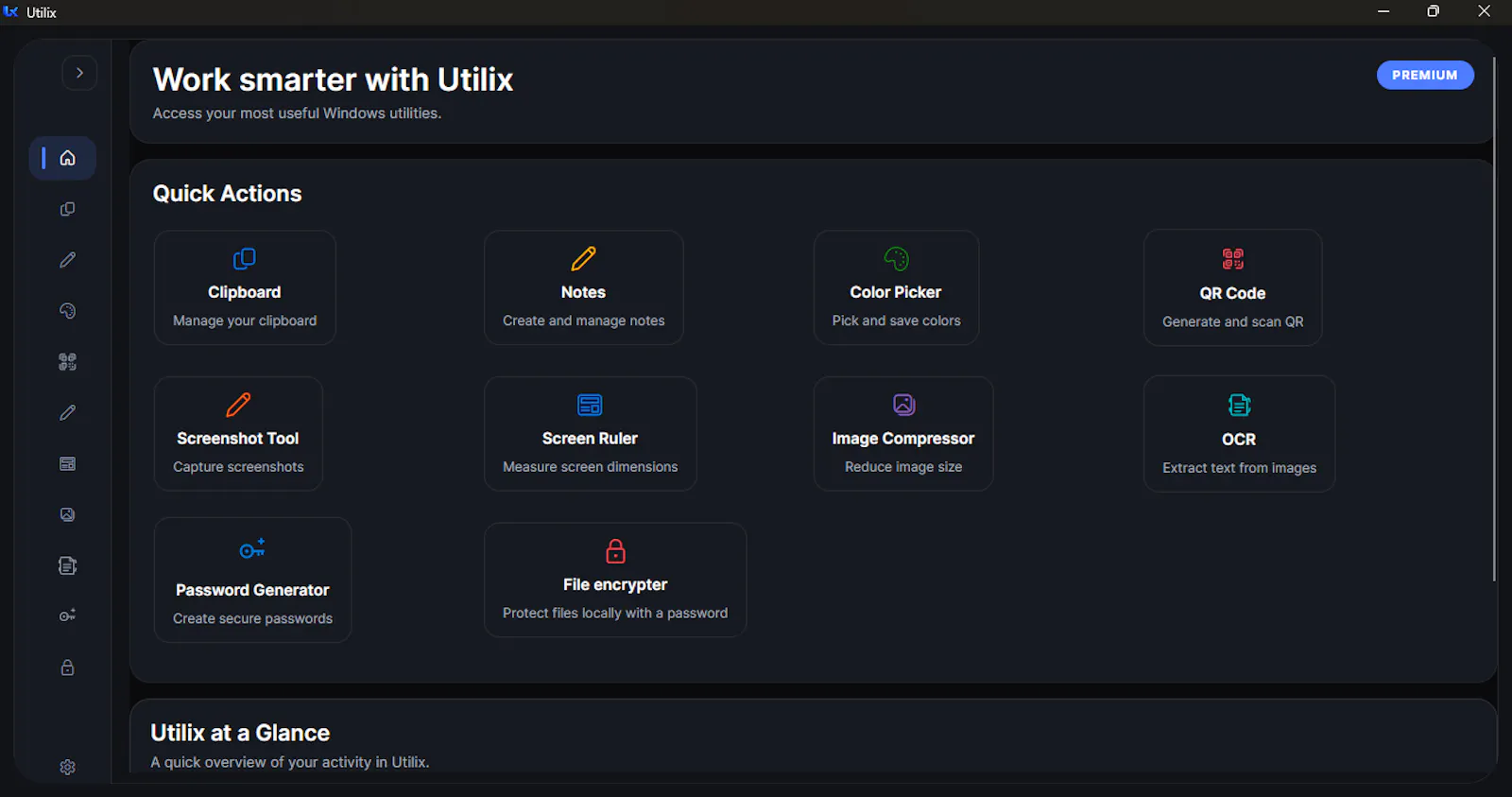Restore down the Utilix window

[1434, 11]
